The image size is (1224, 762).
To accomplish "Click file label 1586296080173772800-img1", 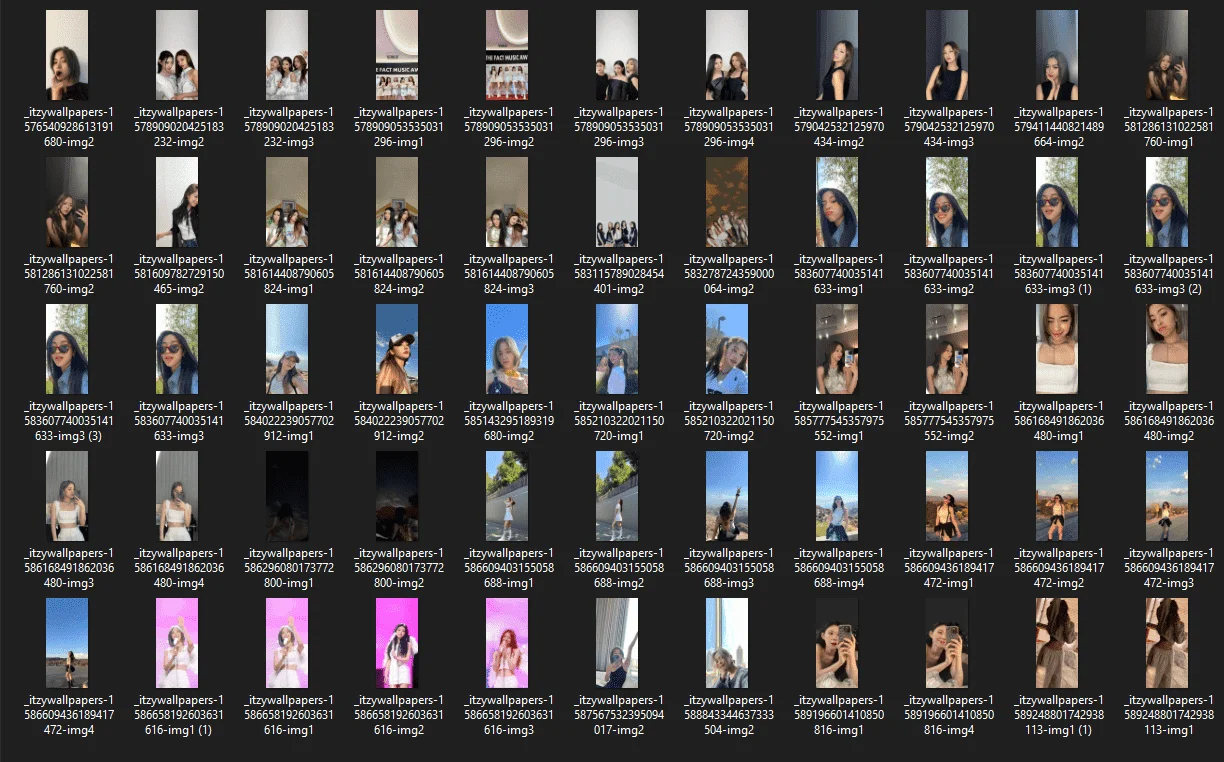I will click(x=287, y=569).
